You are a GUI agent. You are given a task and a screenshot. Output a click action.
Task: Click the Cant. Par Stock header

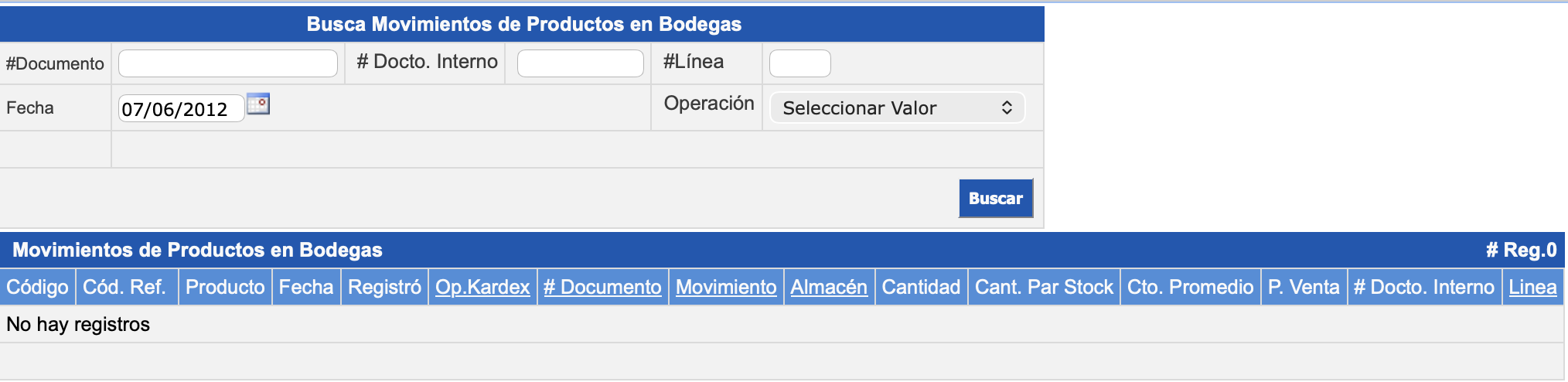click(x=1044, y=288)
